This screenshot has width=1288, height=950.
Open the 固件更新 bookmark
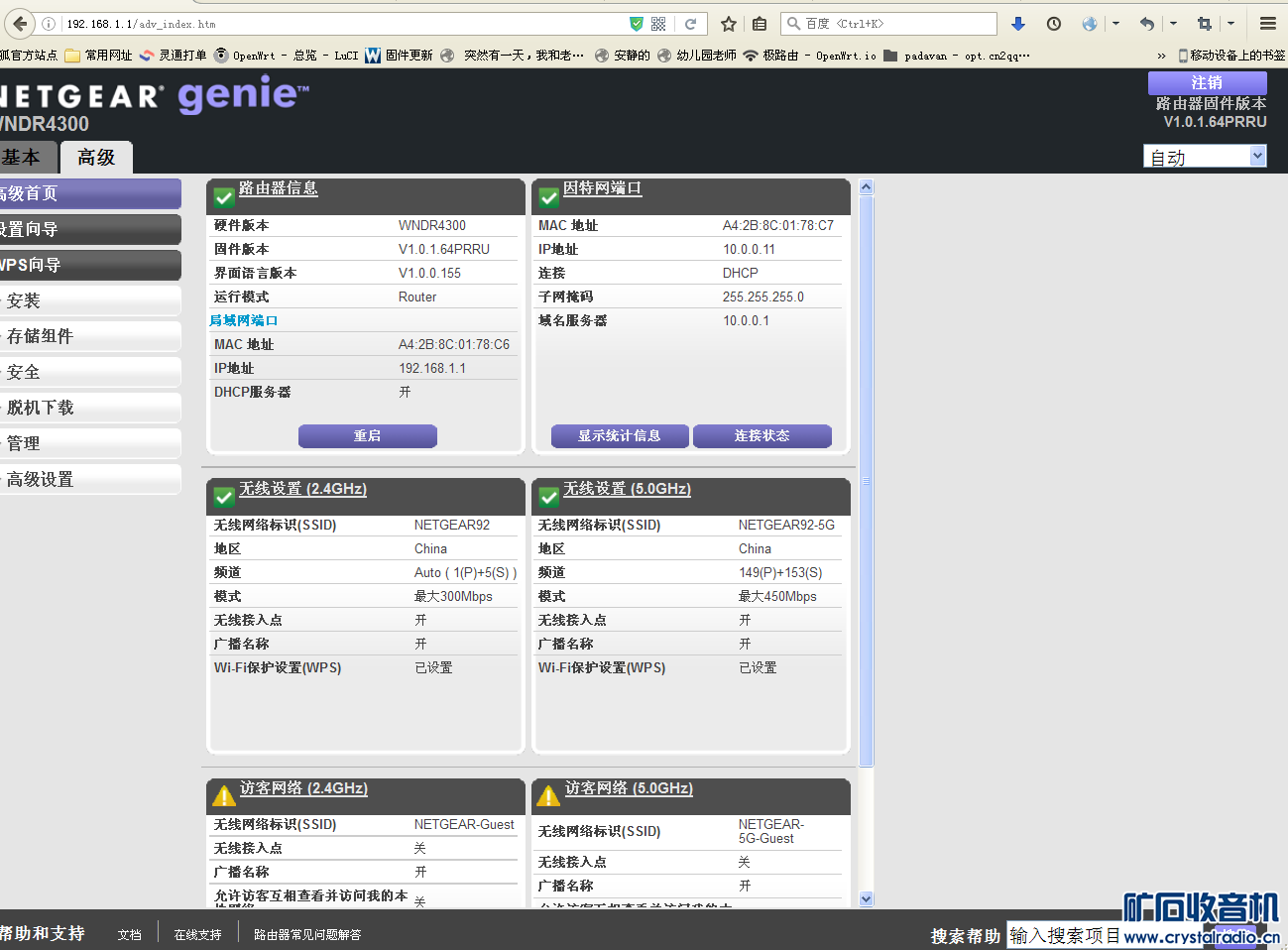(x=399, y=56)
